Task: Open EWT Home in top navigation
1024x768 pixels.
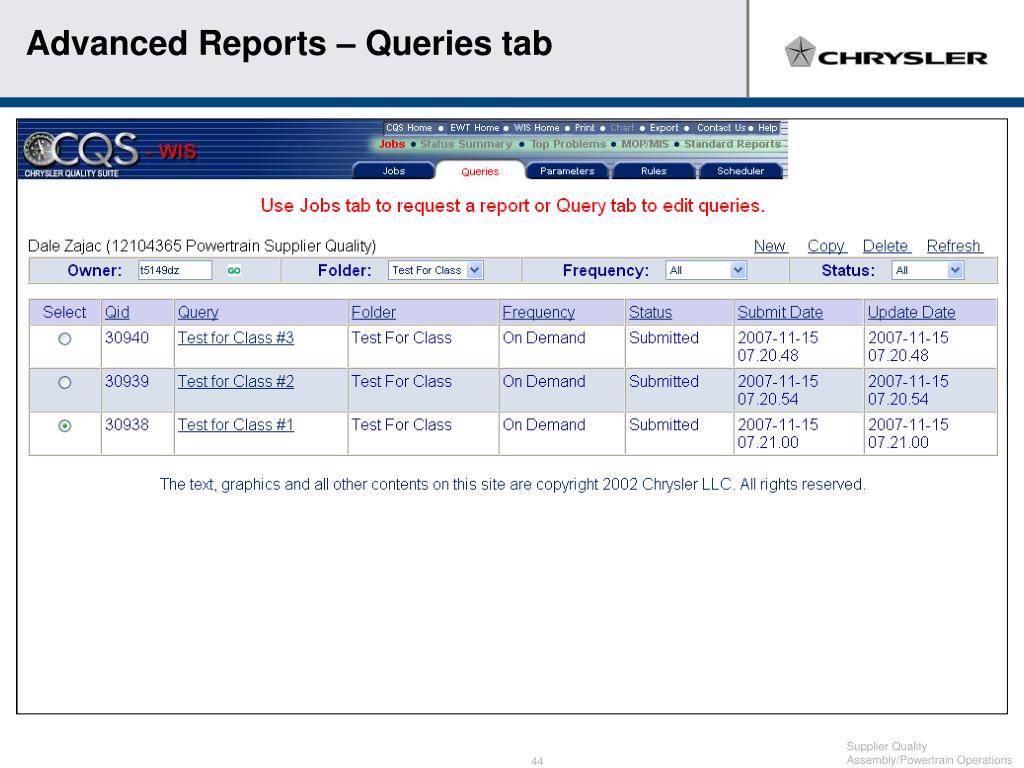Action: click(474, 128)
